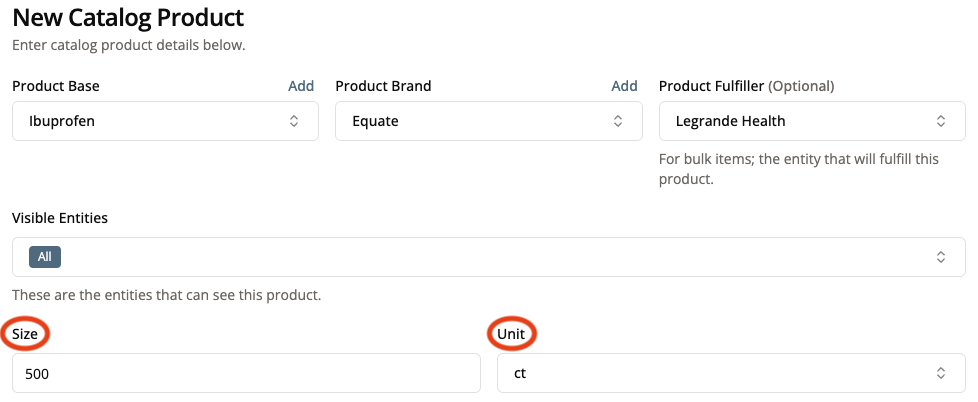Click the chevron icon in Visible Entities field
978x402 pixels.
tap(941, 257)
